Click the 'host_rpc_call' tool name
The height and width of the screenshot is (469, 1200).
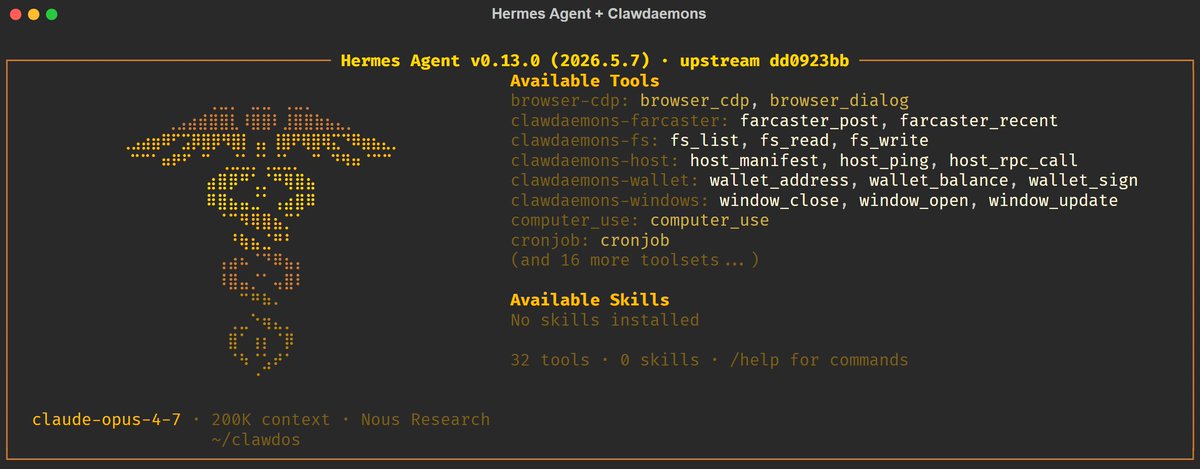[x=1014, y=161]
